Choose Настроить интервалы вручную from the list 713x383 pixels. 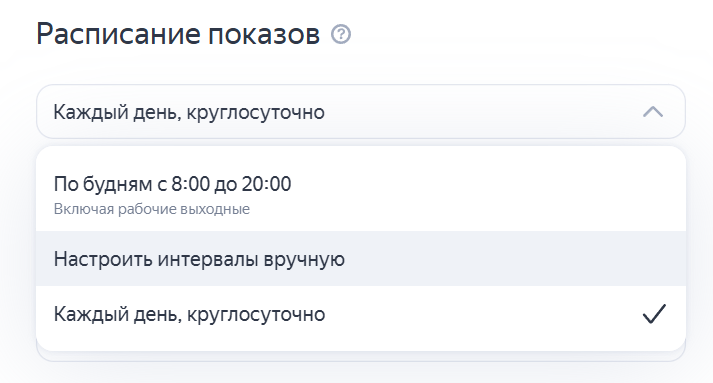coord(361,258)
